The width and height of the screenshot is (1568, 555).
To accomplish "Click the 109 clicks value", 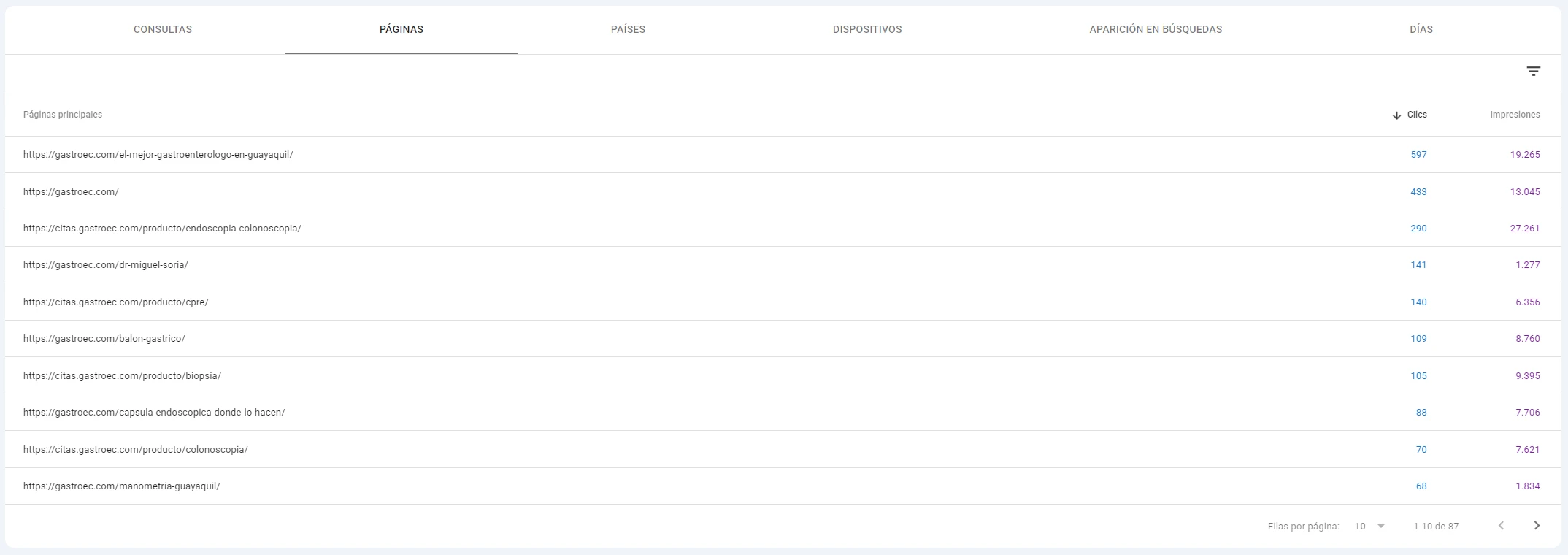I will coord(1418,339).
